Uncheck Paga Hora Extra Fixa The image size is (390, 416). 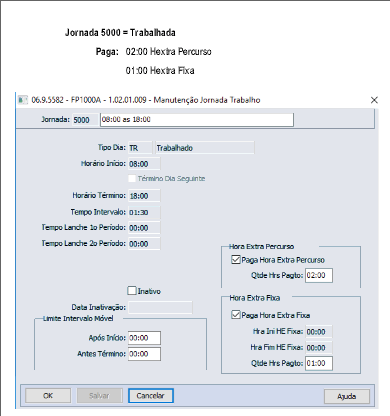[236, 315]
